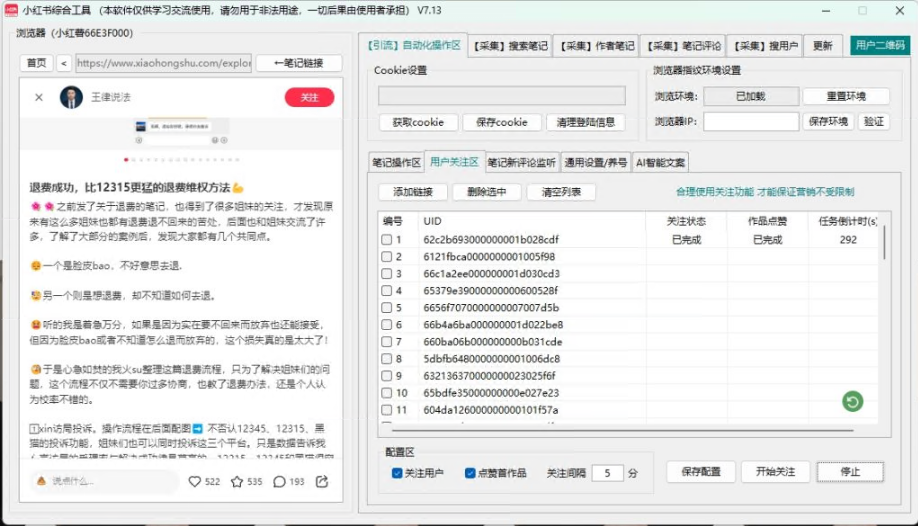The image size is (918, 526).
Task: Click the heart like icon on the note
Action: tap(195, 481)
